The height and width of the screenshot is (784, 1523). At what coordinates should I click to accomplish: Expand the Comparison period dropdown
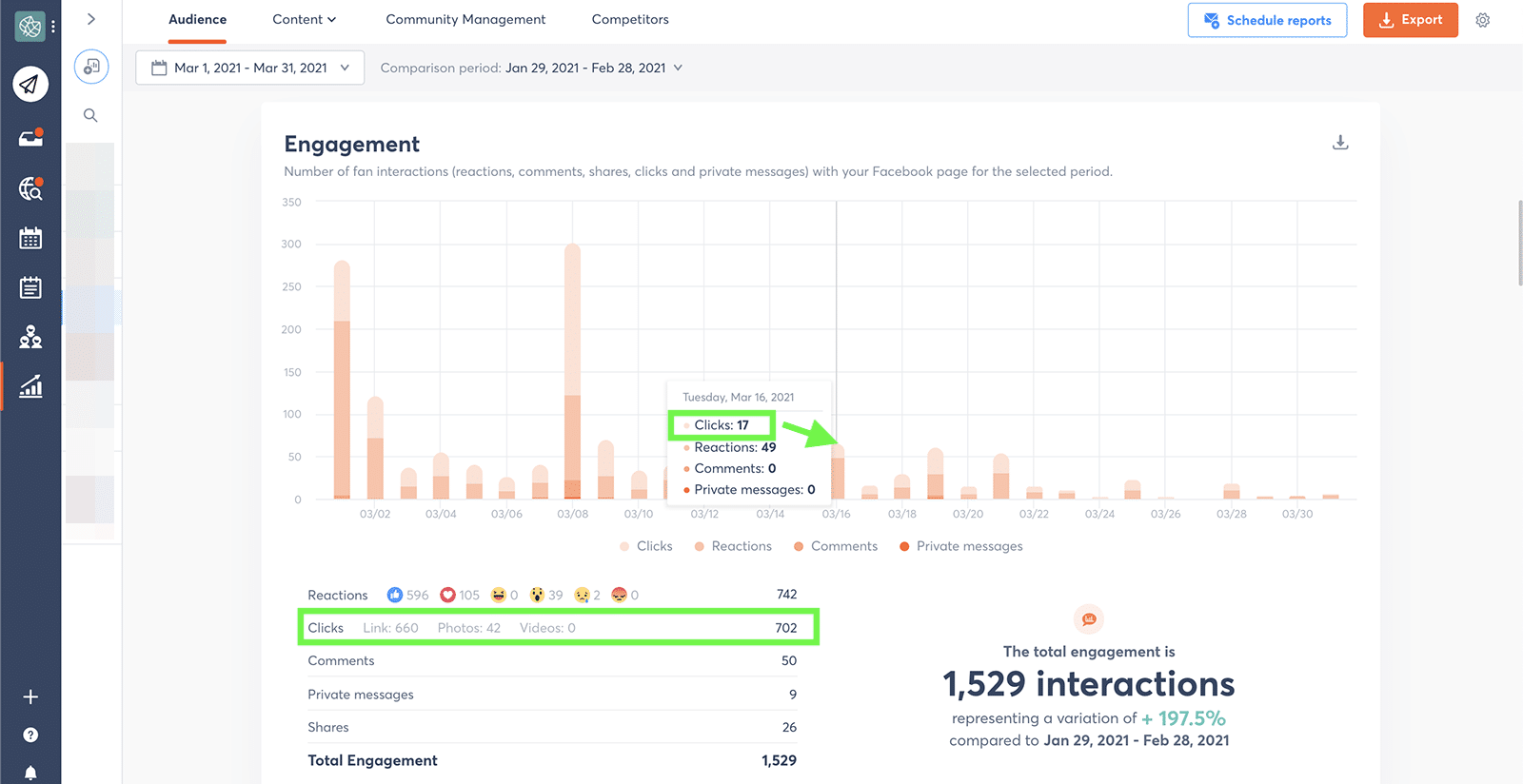(x=531, y=68)
